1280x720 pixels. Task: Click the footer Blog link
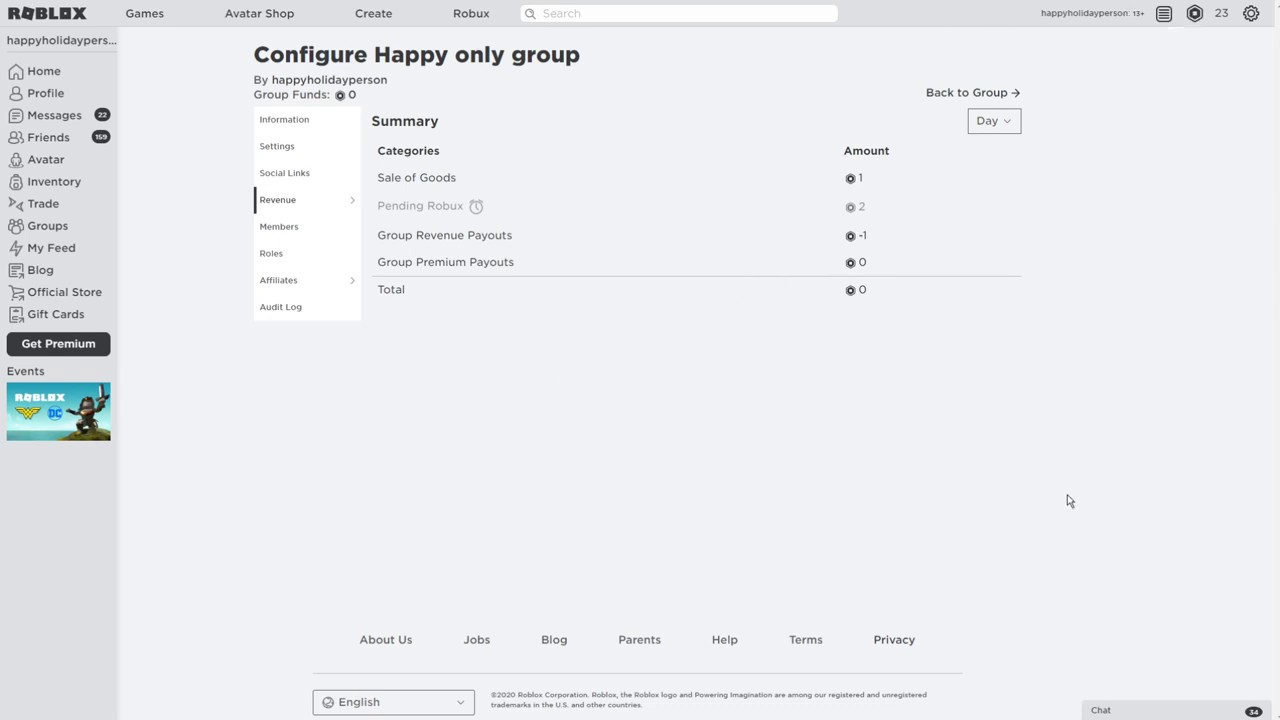(x=554, y=640)
